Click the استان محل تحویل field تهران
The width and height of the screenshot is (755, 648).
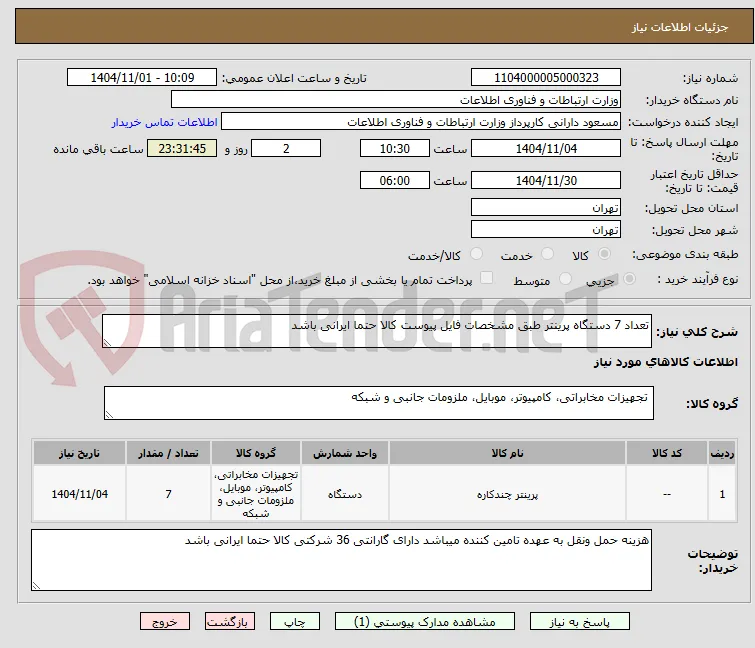coord(546,207)
